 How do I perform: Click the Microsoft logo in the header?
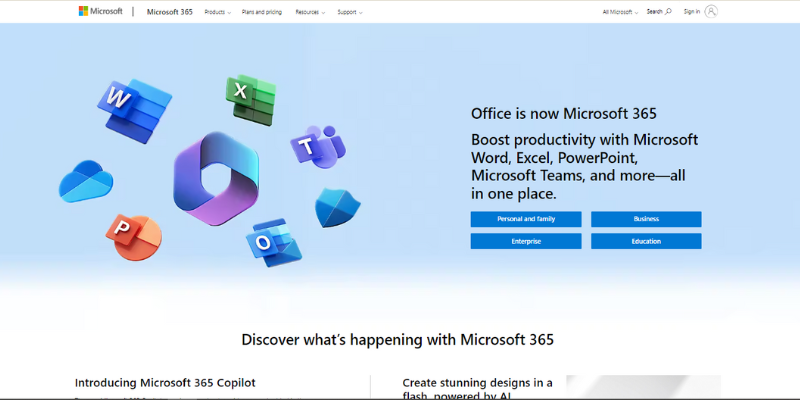(x=101, y=11)
